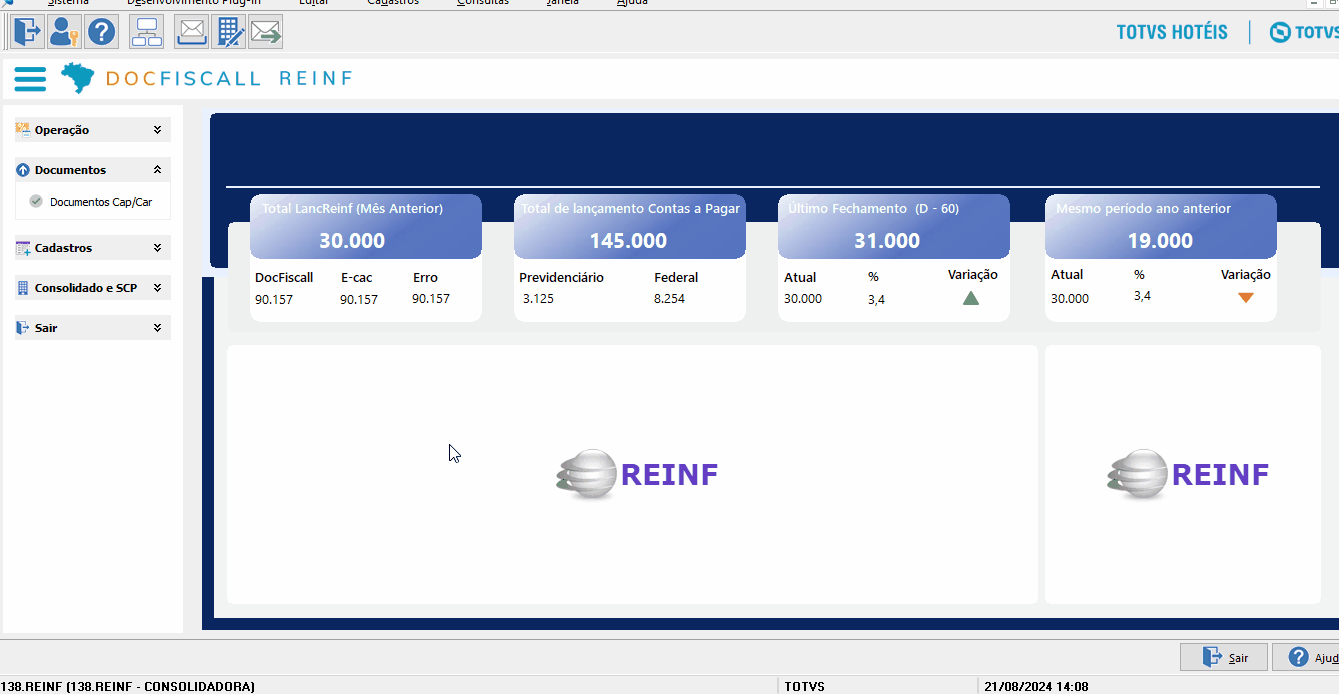This screenshot has width=1339, height=694.
Task: Open the Editar menu
Action: click(313, 3)
